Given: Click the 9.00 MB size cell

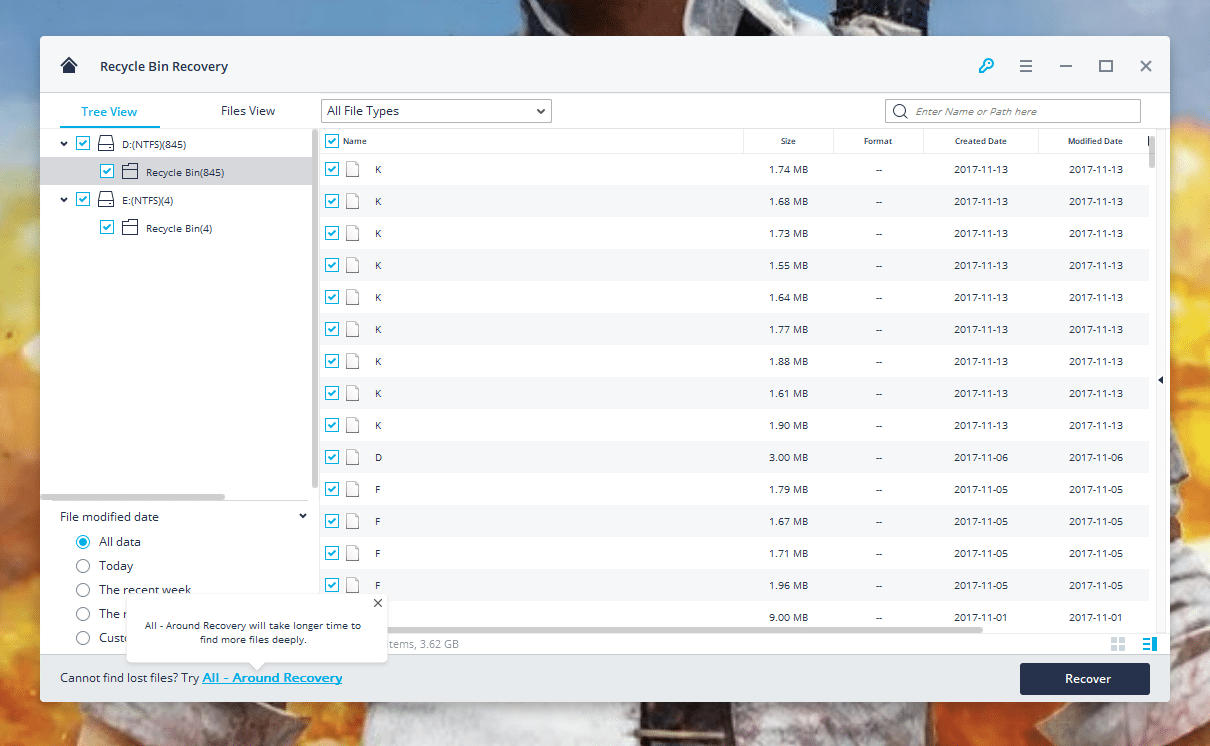Looking at the screenshot, I should (788, 617).
